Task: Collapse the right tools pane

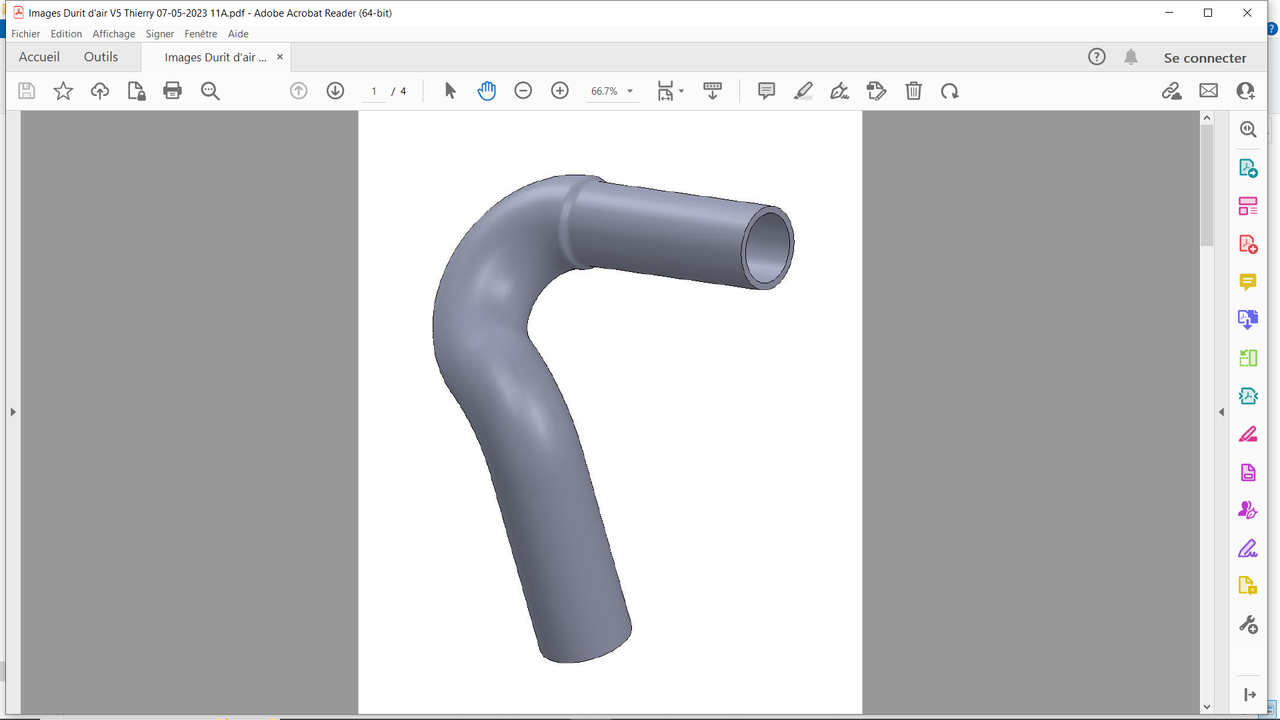Action: click(1221, 412)
